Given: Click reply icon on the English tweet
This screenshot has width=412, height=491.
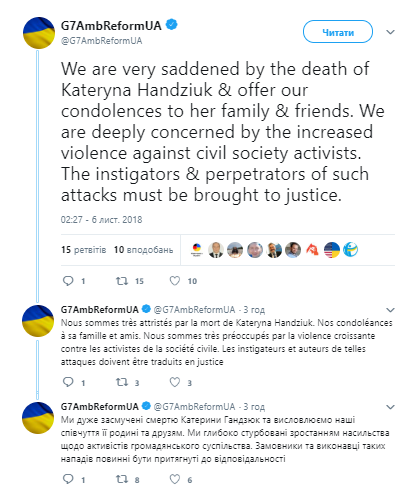Looking at the screenshot, I should [68, 281].
